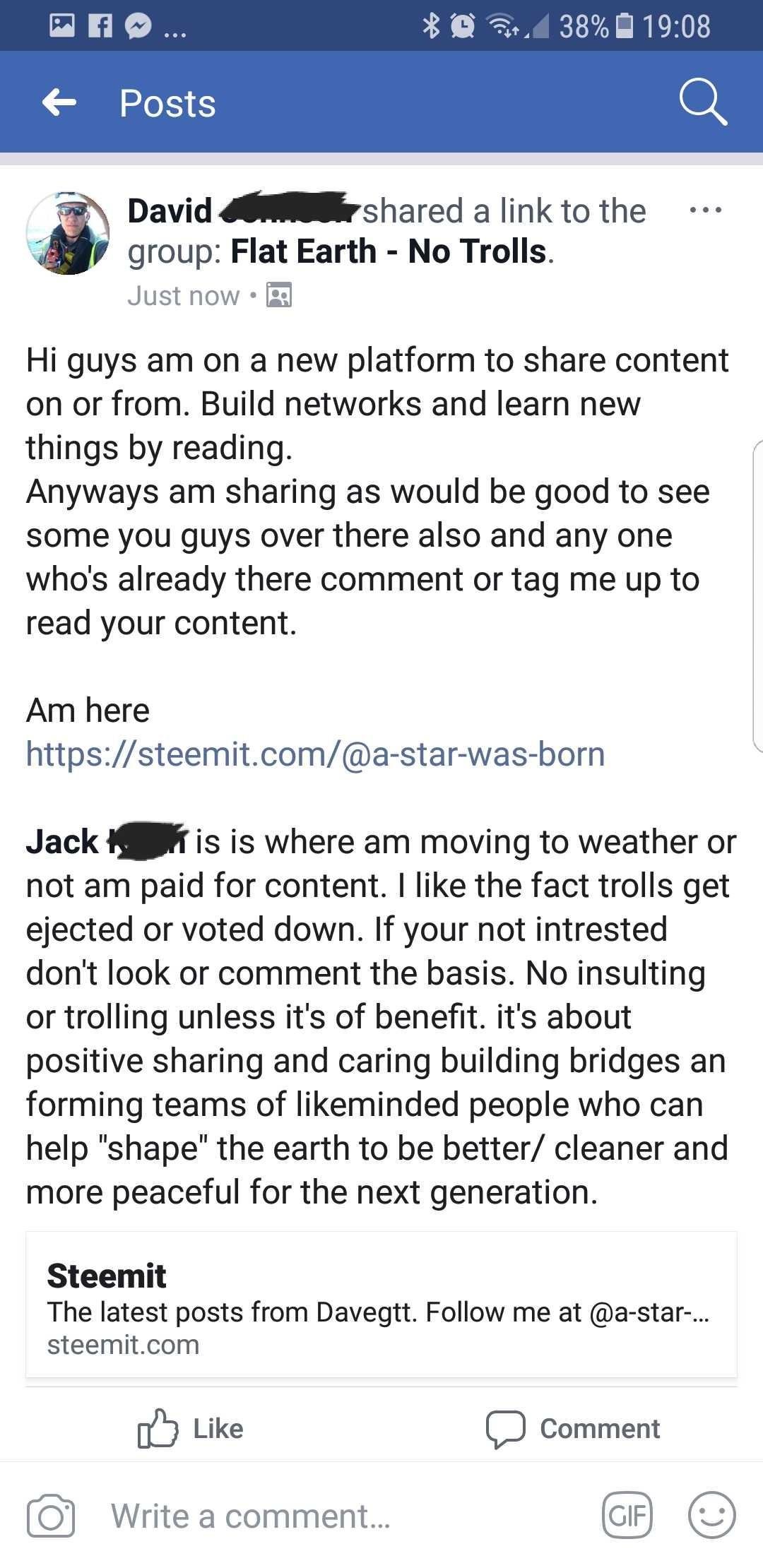This screenshot has height=1568, width=763.
Task: Tap the camera icon to attach photo
Action: [51, 1516]
